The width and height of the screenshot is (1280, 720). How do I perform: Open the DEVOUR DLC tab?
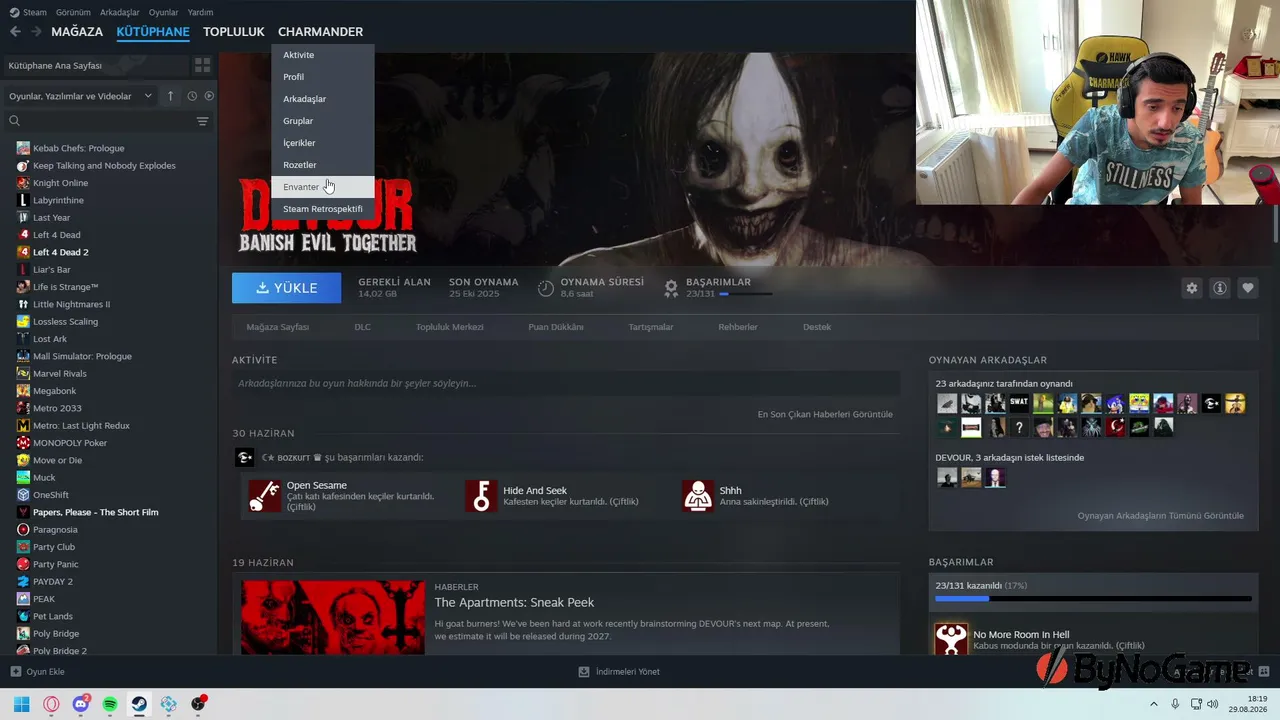(x=362, y=327)
